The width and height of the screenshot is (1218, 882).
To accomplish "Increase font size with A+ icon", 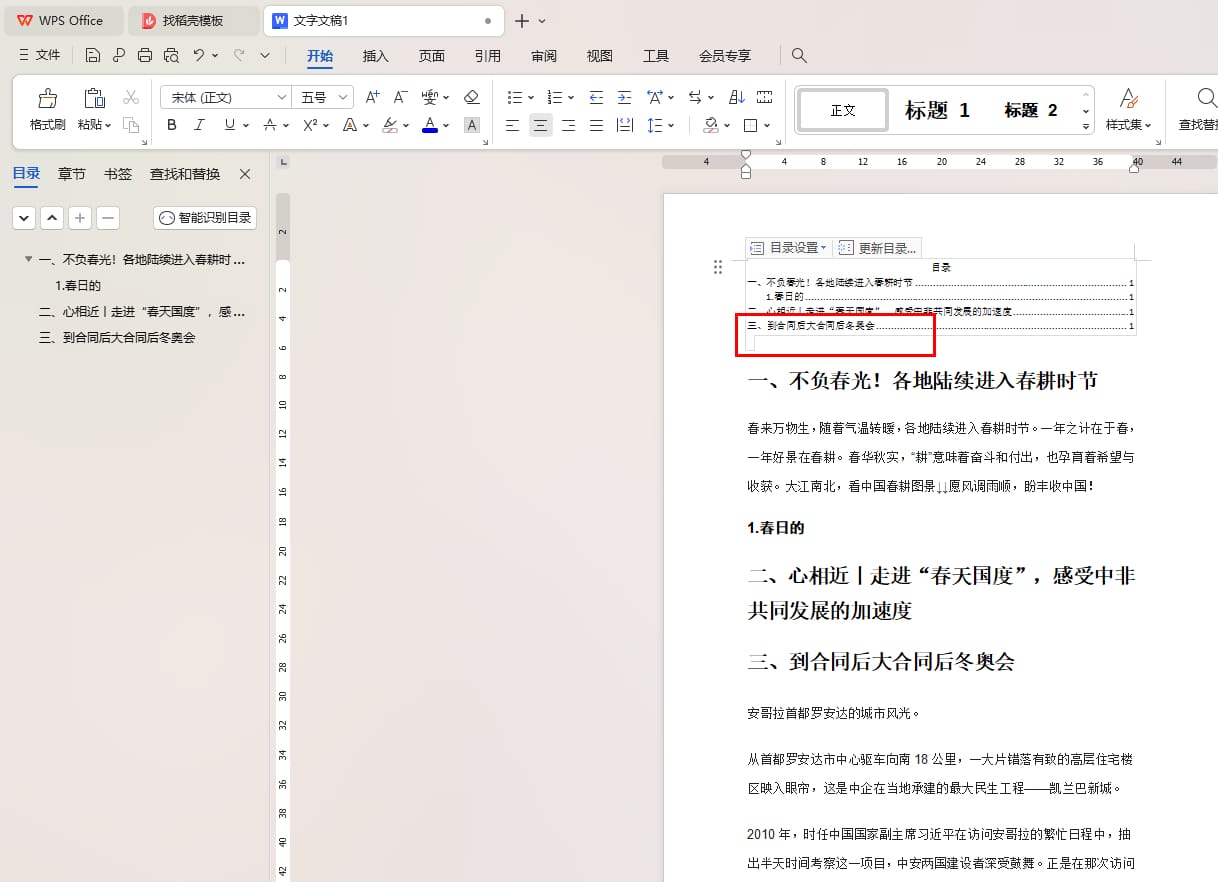I will 372,97.
